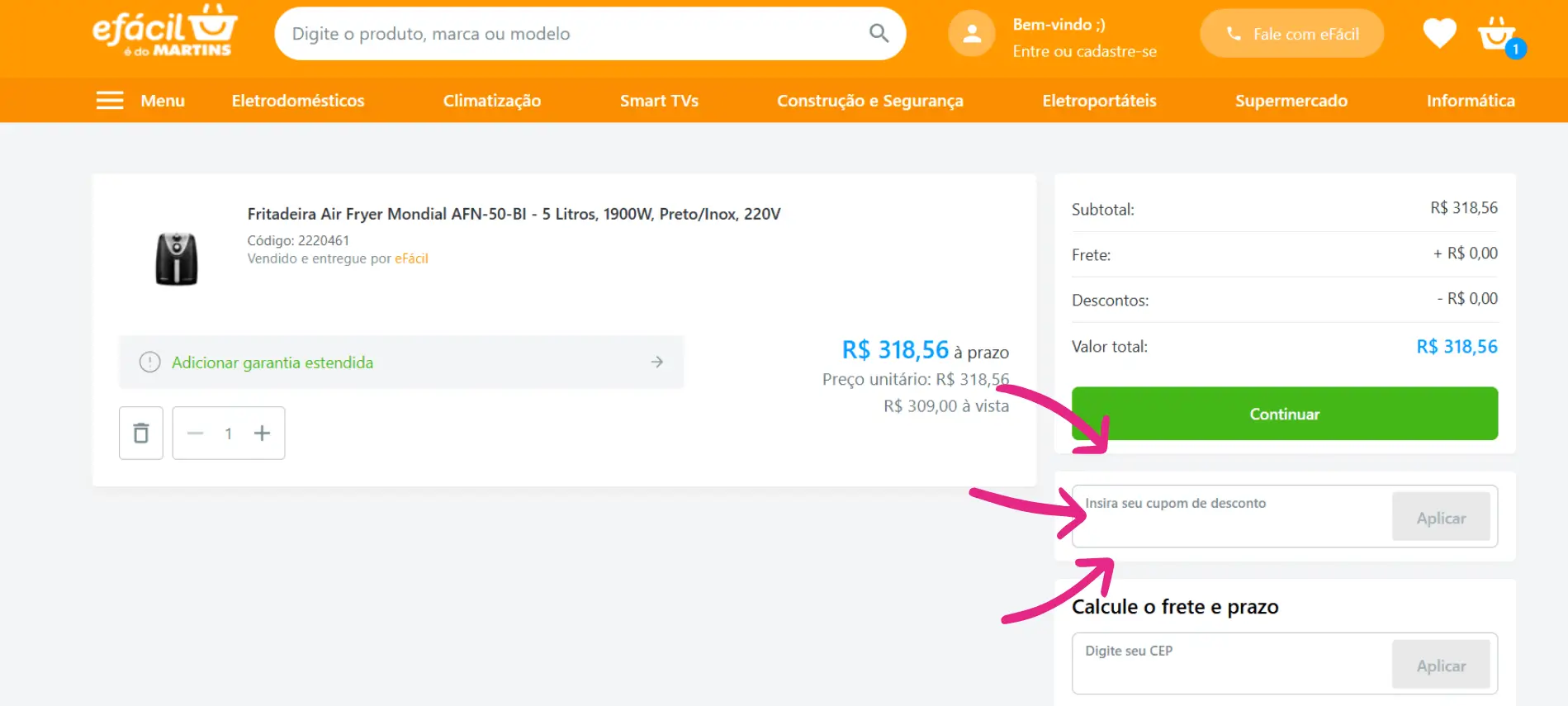This screenshot has height=706, width=1568.
Task: Click the eFácil seller link
Action: tap(411, 258)
